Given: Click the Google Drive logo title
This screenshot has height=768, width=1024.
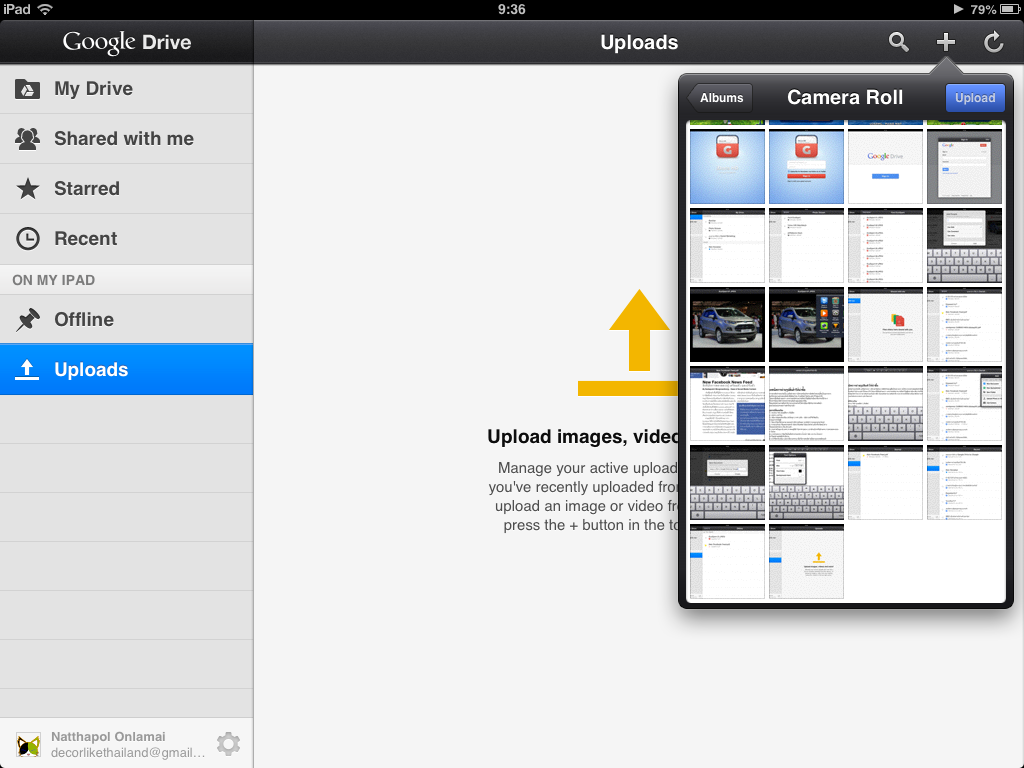Looking at the screenshot, I should click(127, 42).
